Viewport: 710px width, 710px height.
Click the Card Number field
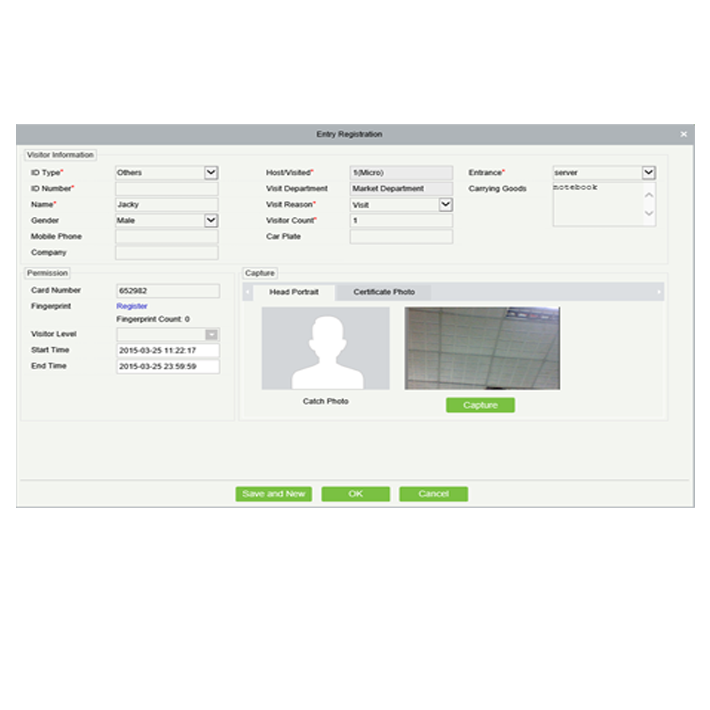166,290
